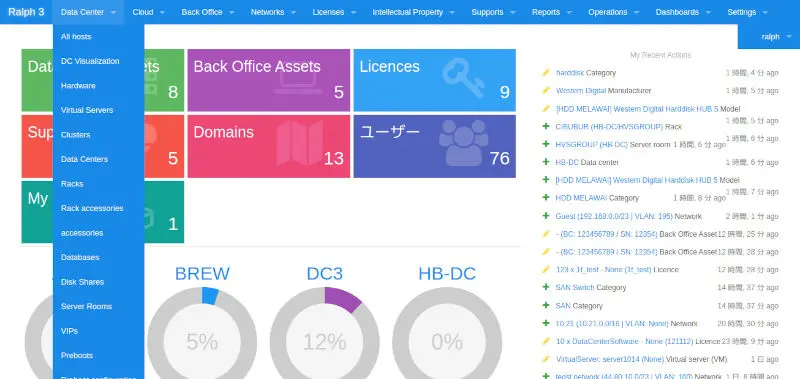Expand the Cloud dropdown menu

pyautogui.click(x=148, y=12)
